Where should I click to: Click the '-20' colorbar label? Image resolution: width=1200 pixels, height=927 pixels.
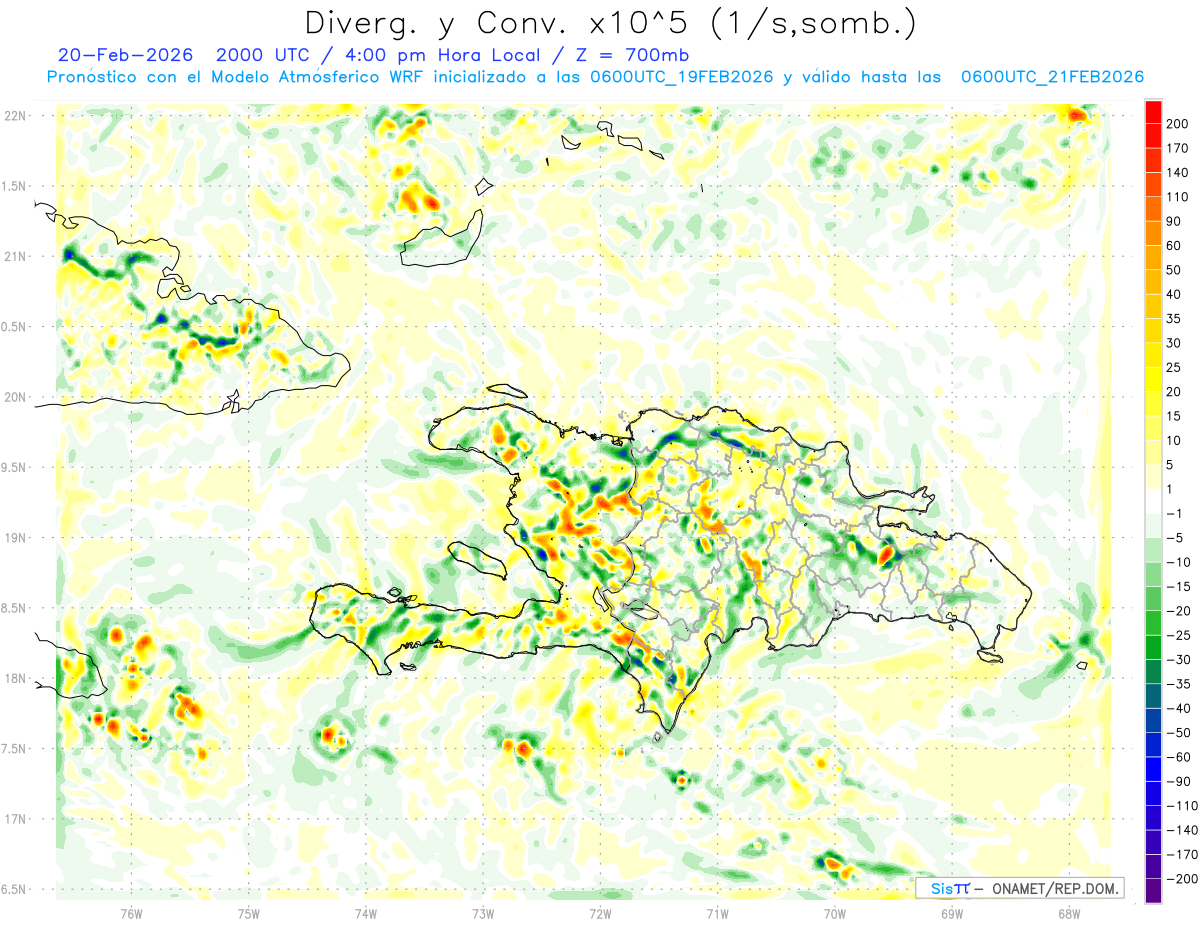(1179, 611)
